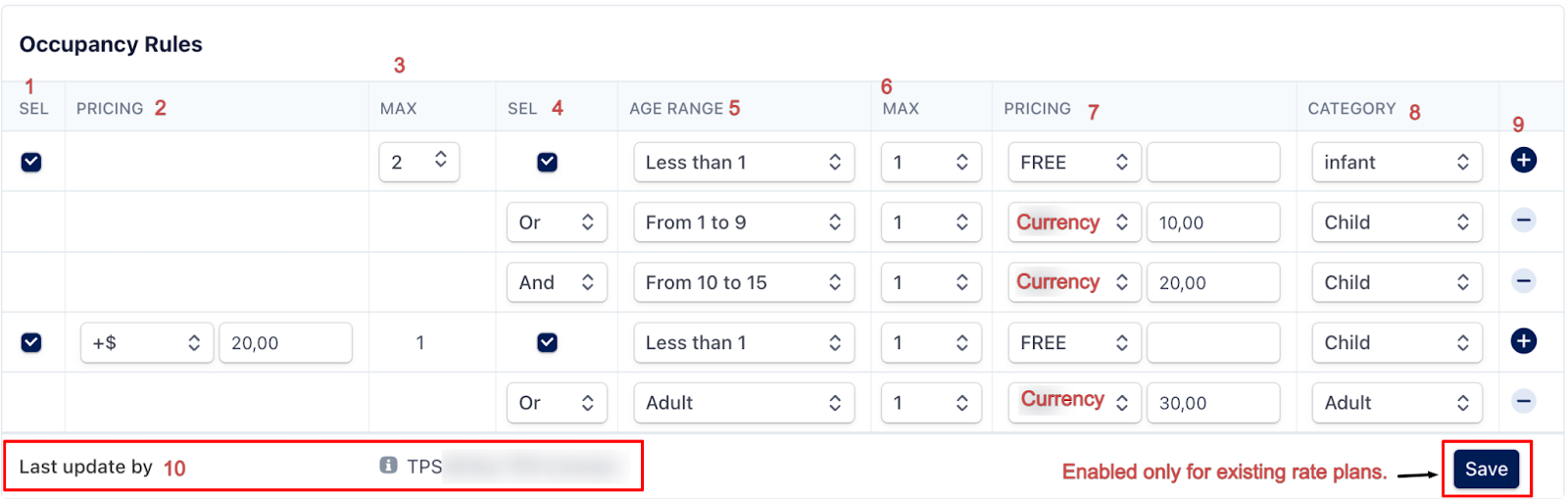
Task: Uncheck the left SEL checkbox on the +$ row
Action: (x=31, y=342)
